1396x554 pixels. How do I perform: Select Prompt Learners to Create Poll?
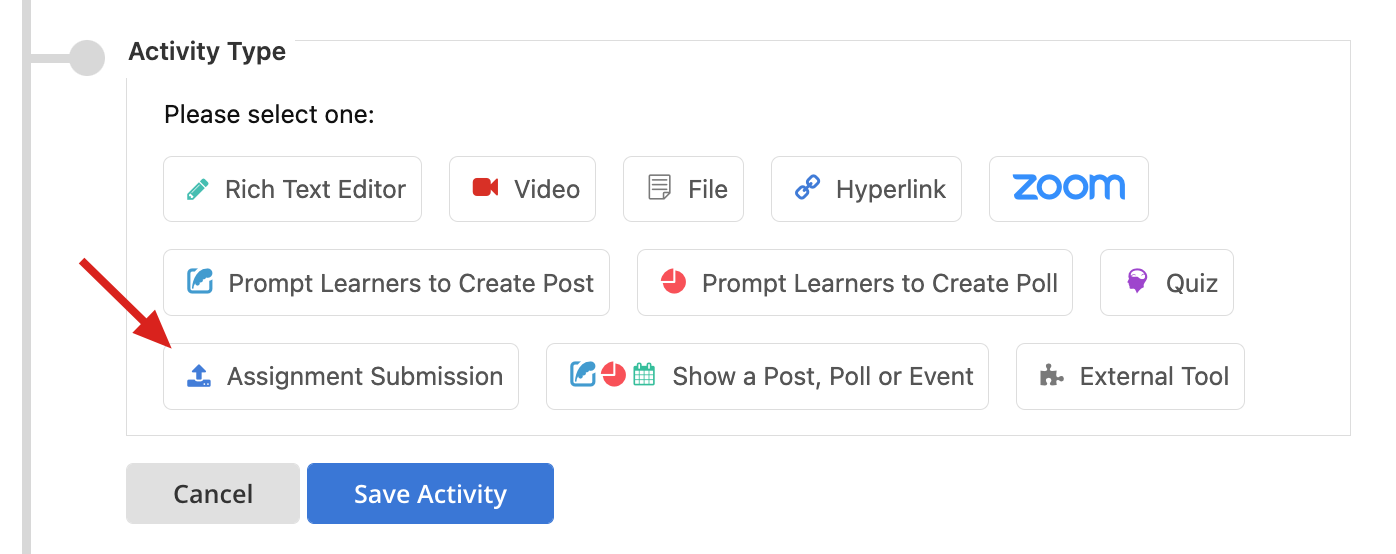coord(855,283)
